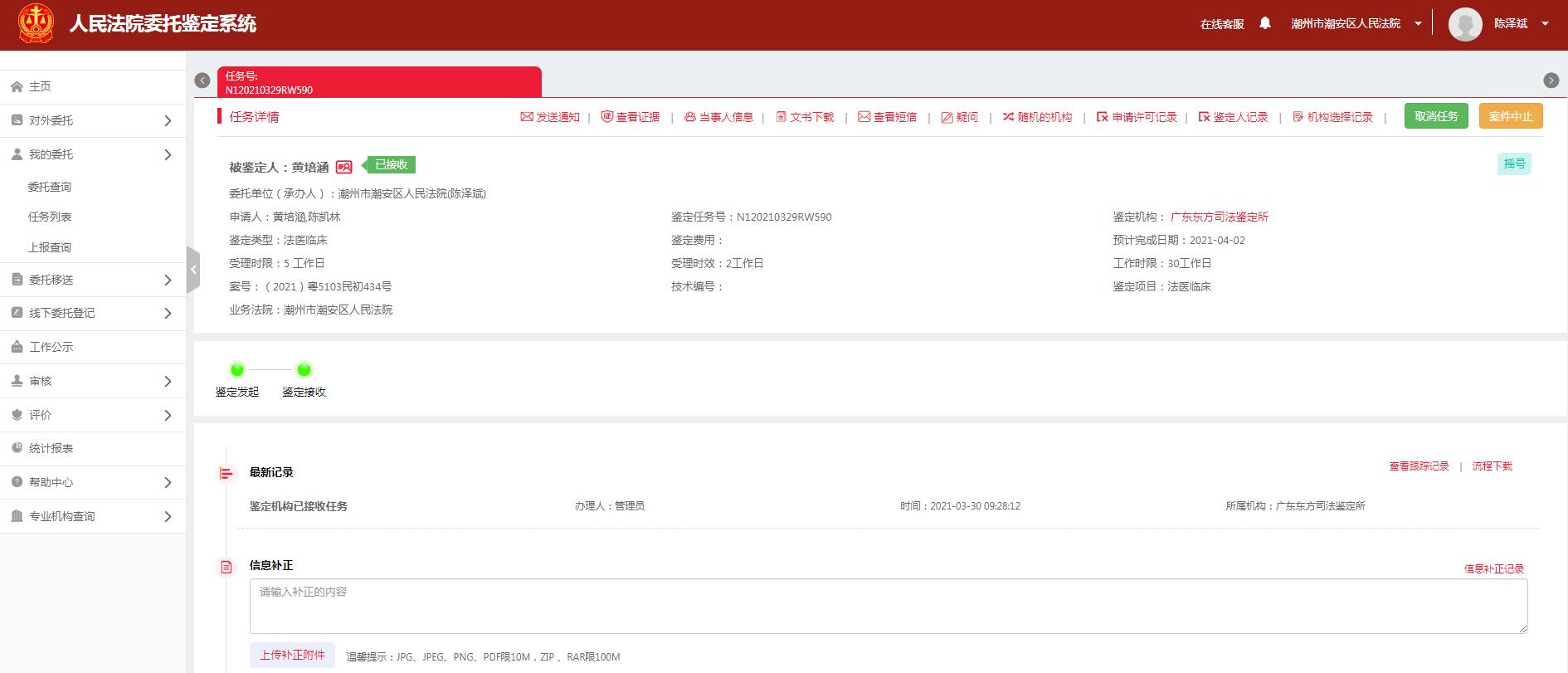Click the 最新记录 section icon
Screen dimensions: 1568x673
tap(226, 473)
